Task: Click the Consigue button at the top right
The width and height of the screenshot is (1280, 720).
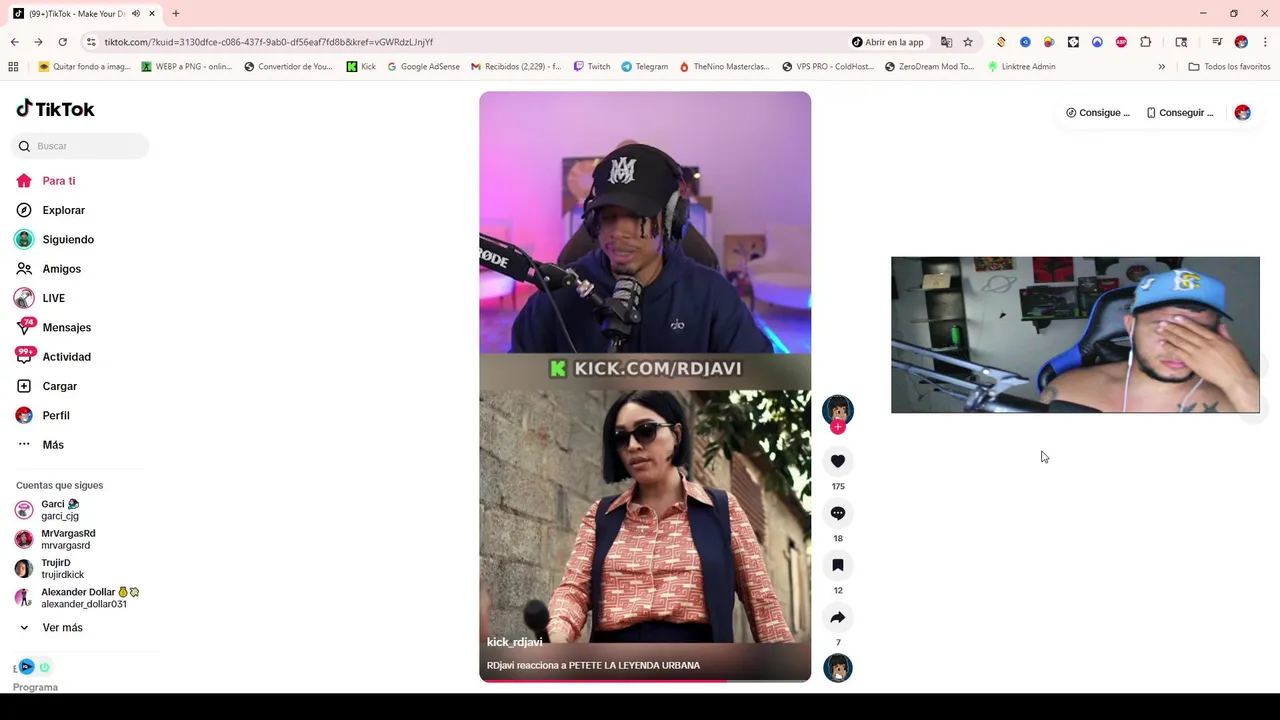Action: [1098, 113]
